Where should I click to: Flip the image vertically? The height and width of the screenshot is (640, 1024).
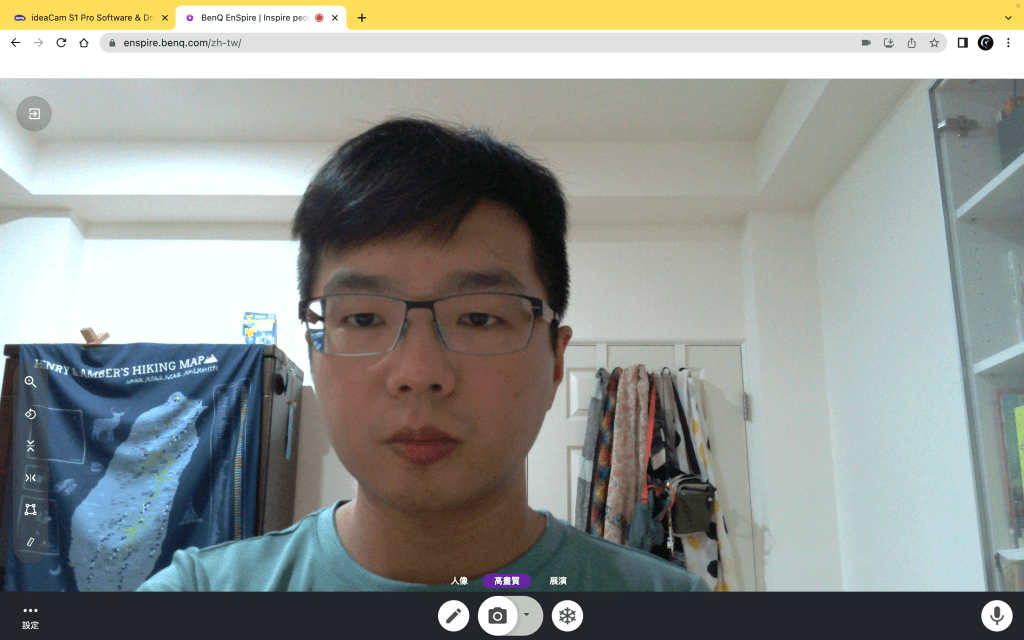(x=31, y=446)
